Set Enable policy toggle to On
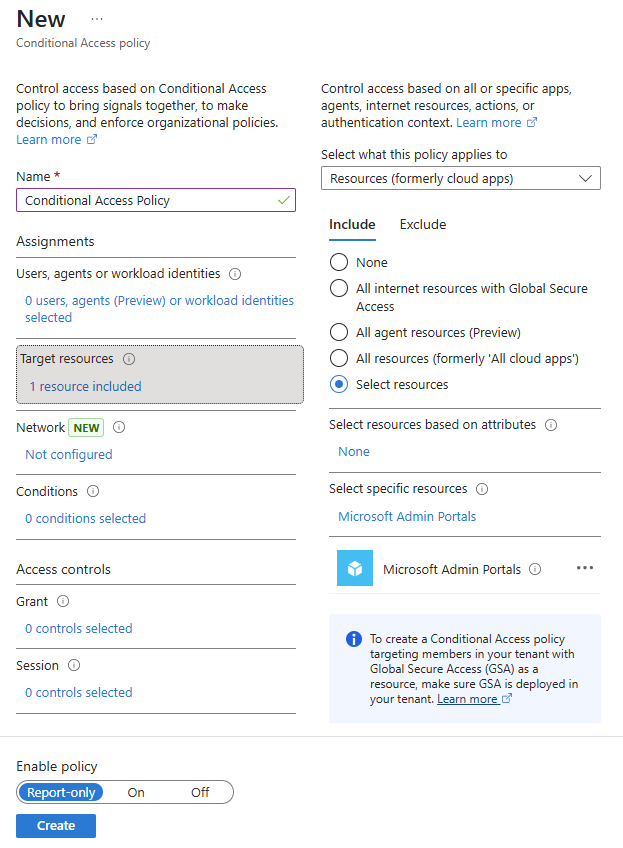623x848 pixels. [x=136, y=792]
